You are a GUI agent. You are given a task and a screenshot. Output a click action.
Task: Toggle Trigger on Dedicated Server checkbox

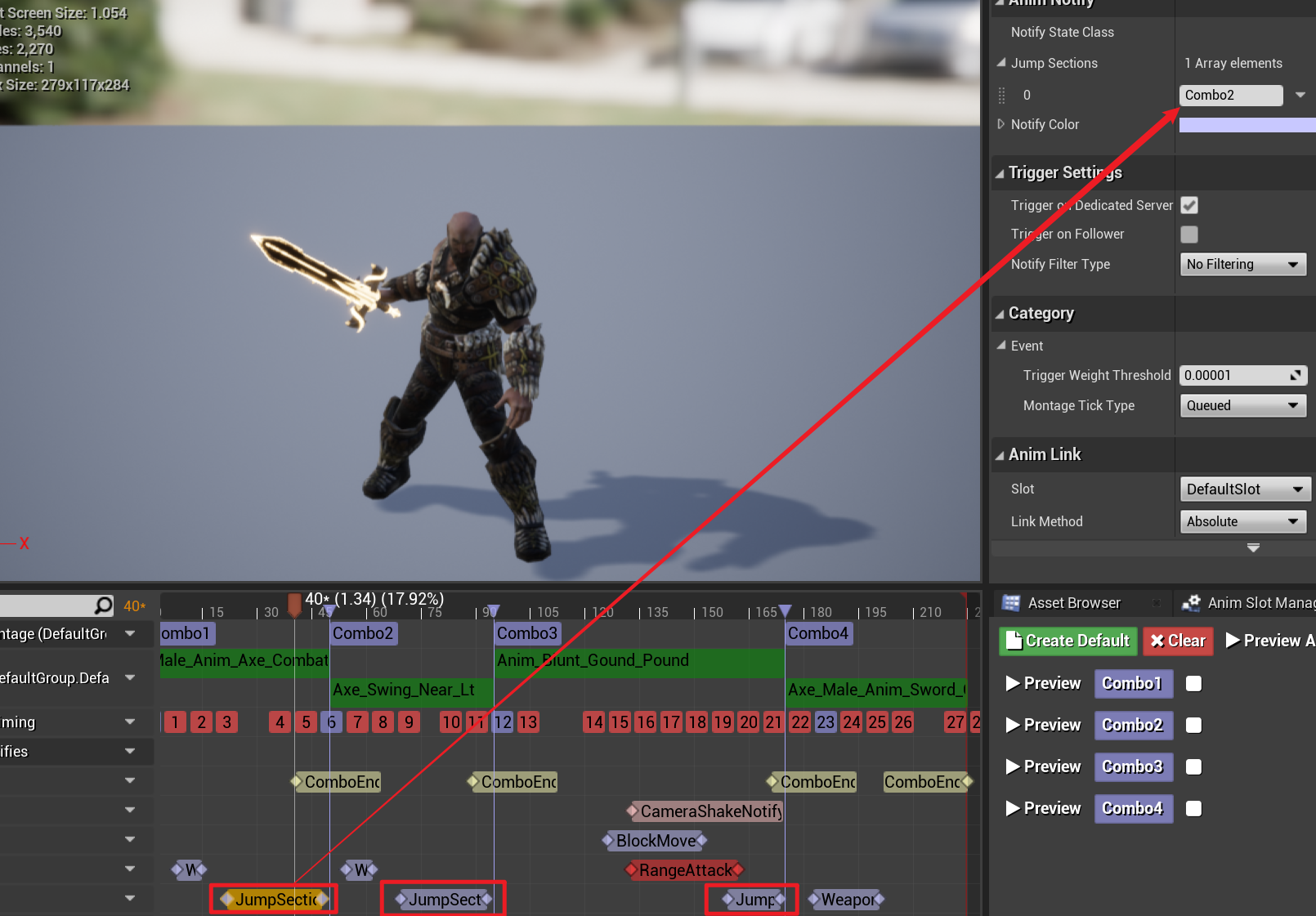pyautogui.click(x=1189, y=205)
